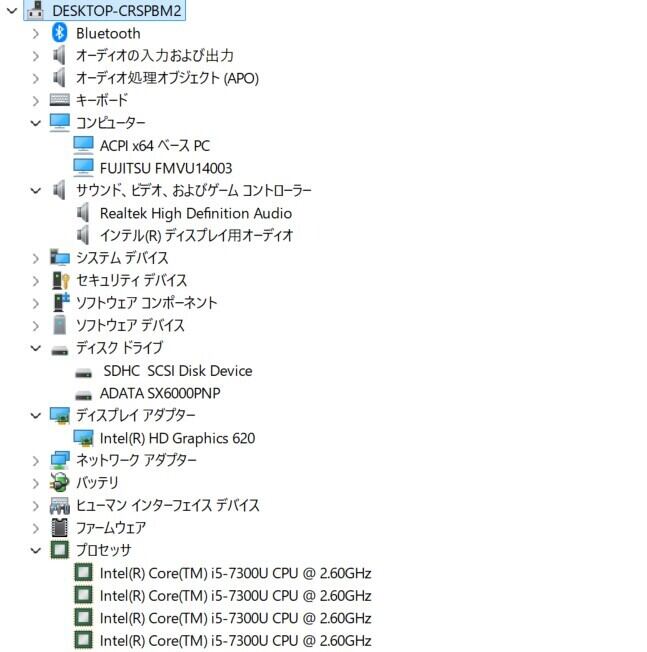Click the processor icon of プロセッサ
The width and height of the screenshot is (647, 652).
59,550
